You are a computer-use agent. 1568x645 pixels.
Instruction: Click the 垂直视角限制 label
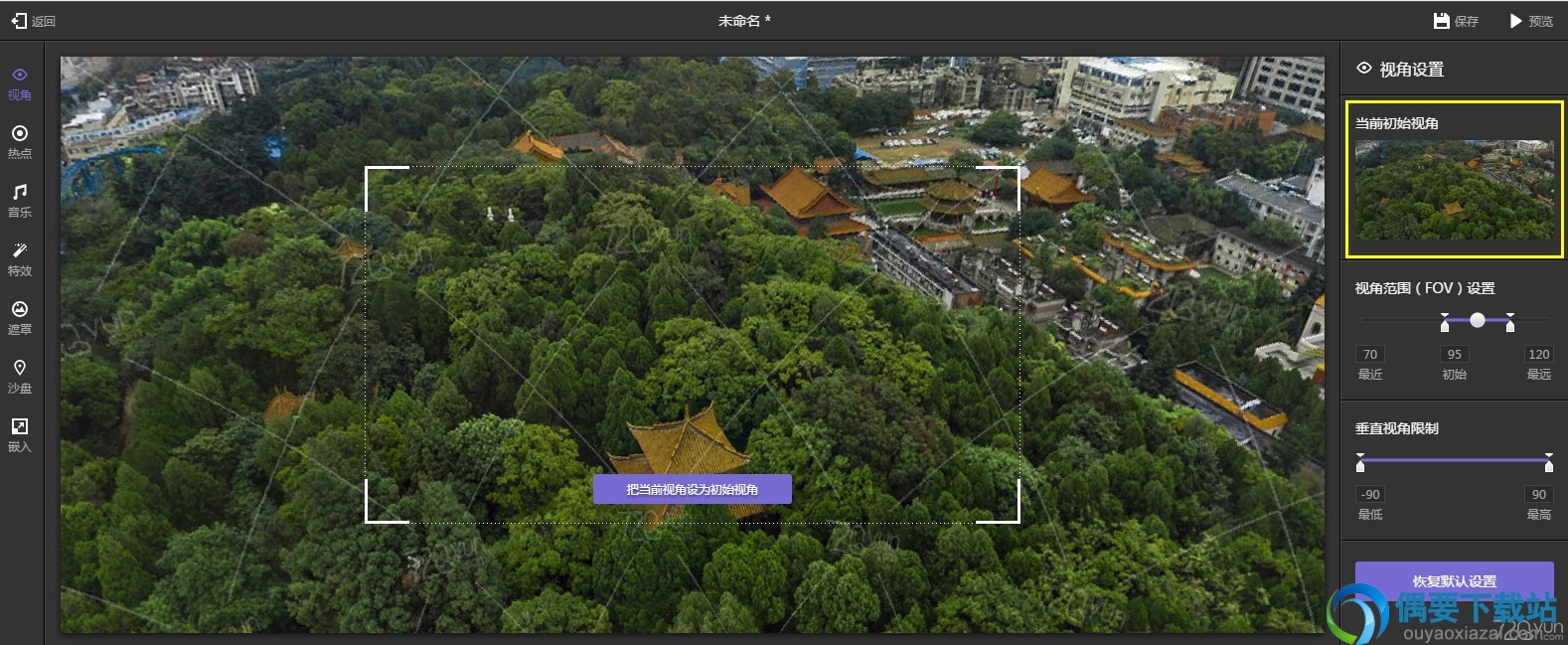click(1397, 428)
